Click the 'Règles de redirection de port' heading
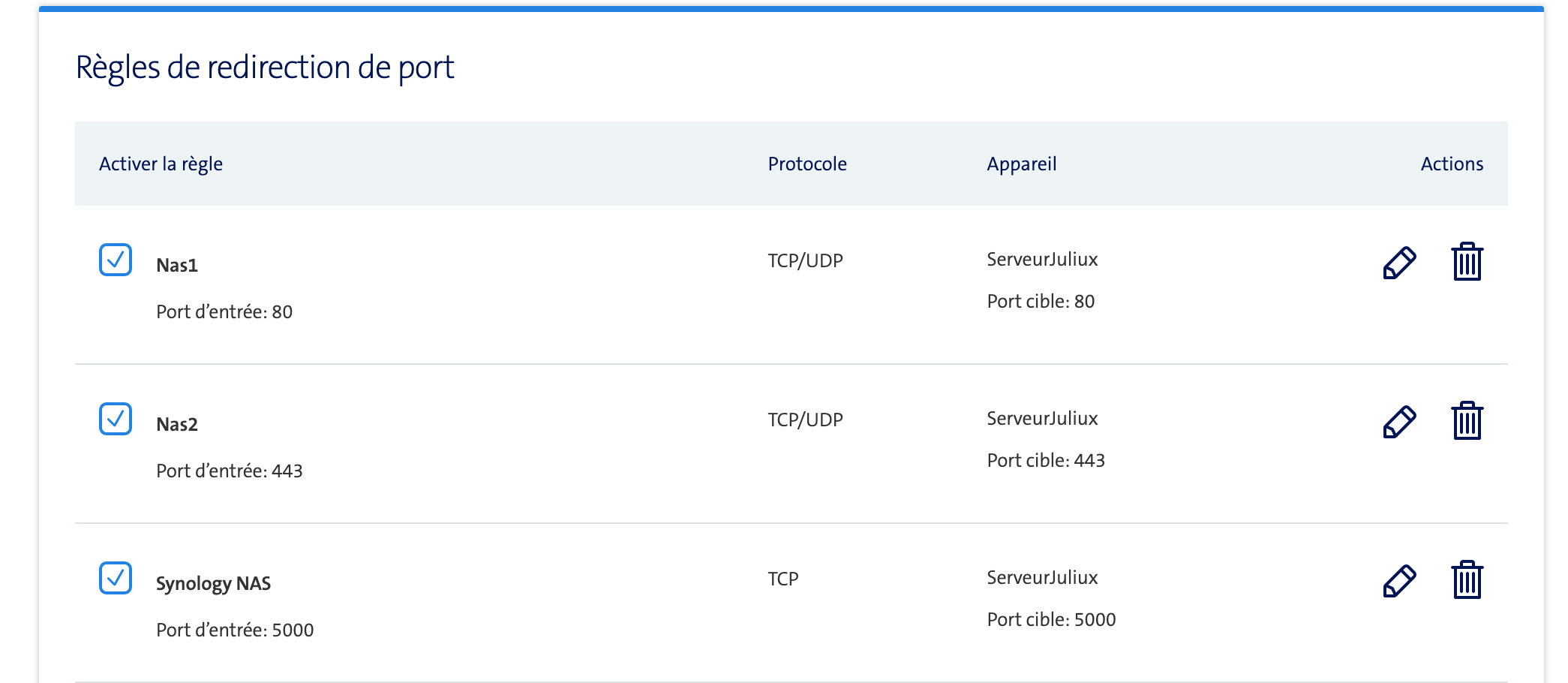 [x=265, y=68]
